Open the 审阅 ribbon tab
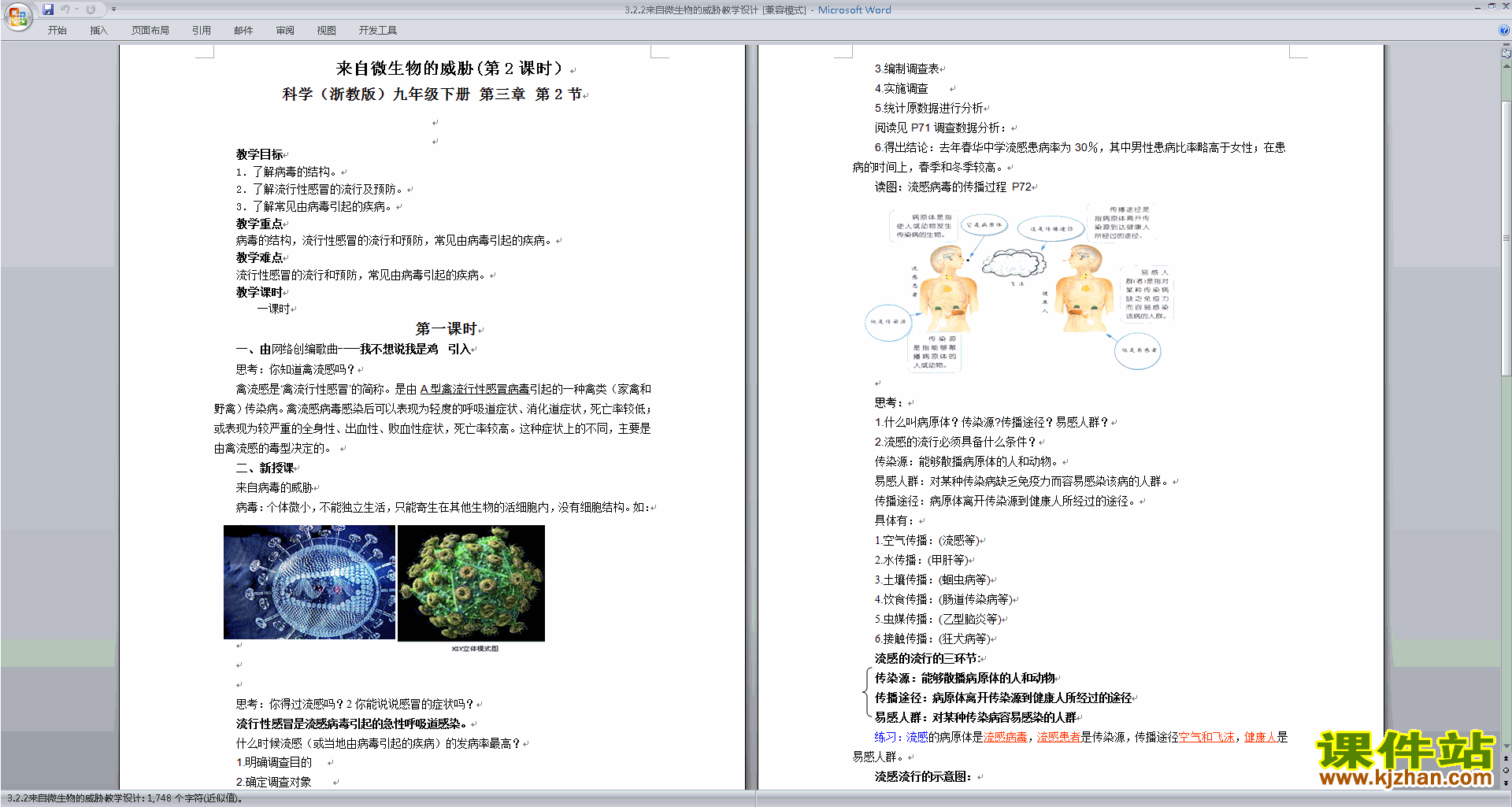This screenshot has width=1512, height=807. point(285,31)
